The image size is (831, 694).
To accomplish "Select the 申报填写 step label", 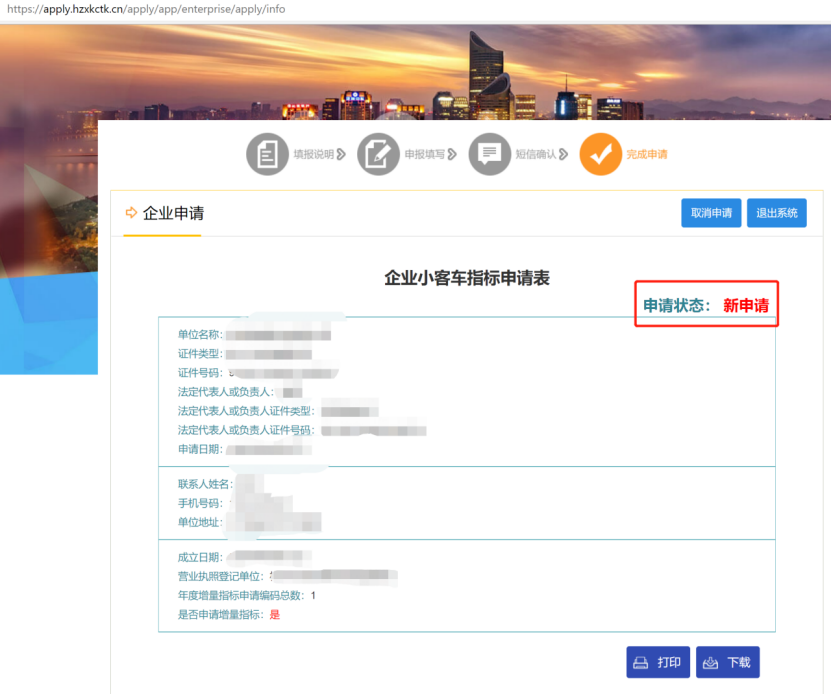I will [x=424, y=155].
